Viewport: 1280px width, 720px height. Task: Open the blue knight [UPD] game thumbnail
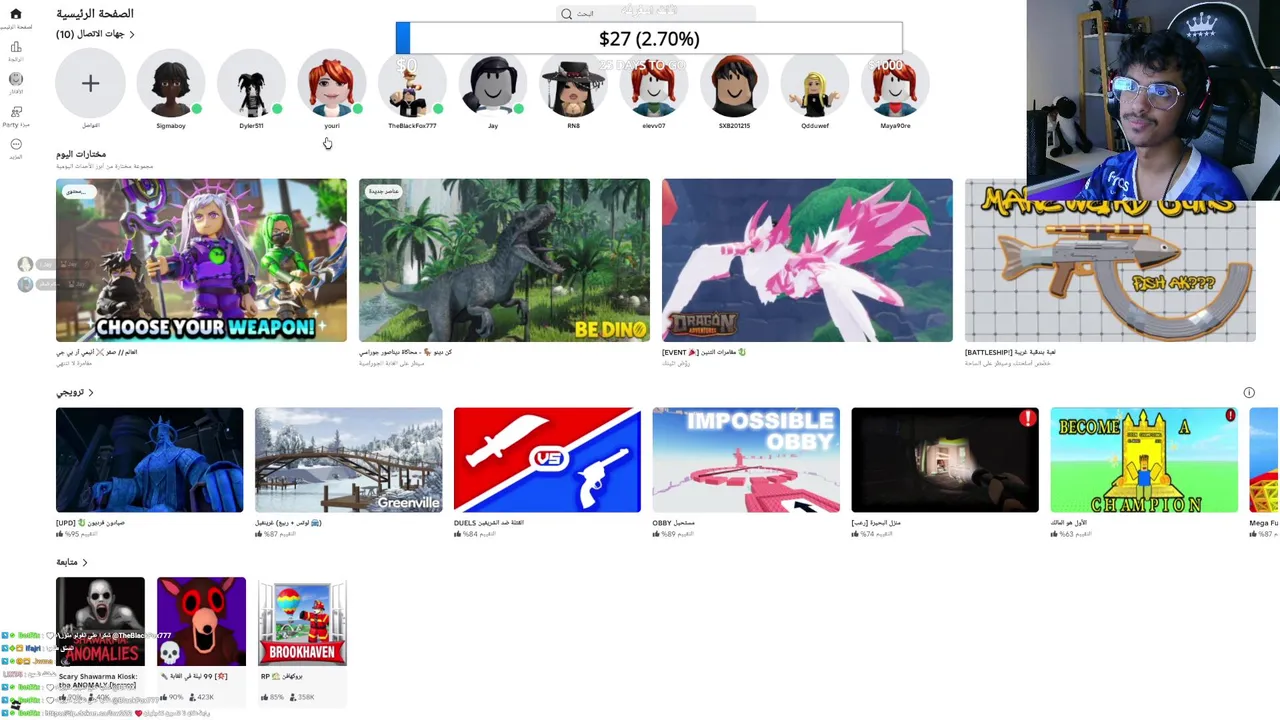[x=149, y=460]
